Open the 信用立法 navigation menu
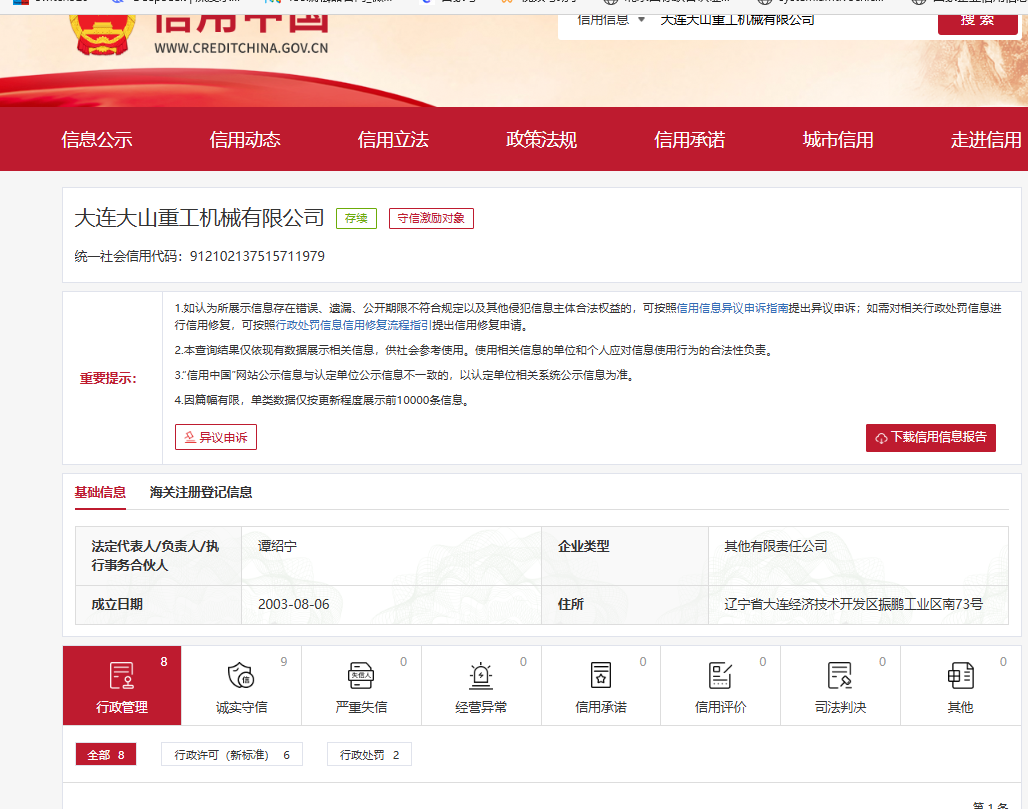Screen dimensions: 1028x809 393,140
